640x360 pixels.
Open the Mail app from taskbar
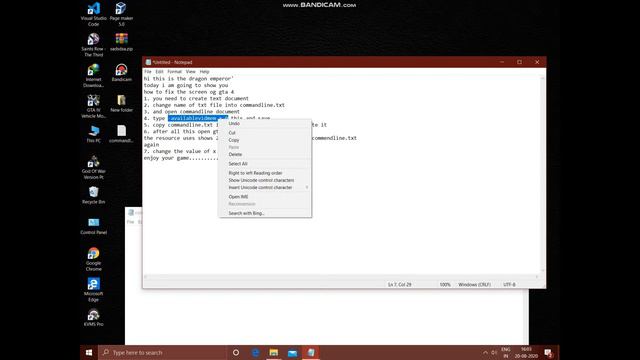(292, 352)
